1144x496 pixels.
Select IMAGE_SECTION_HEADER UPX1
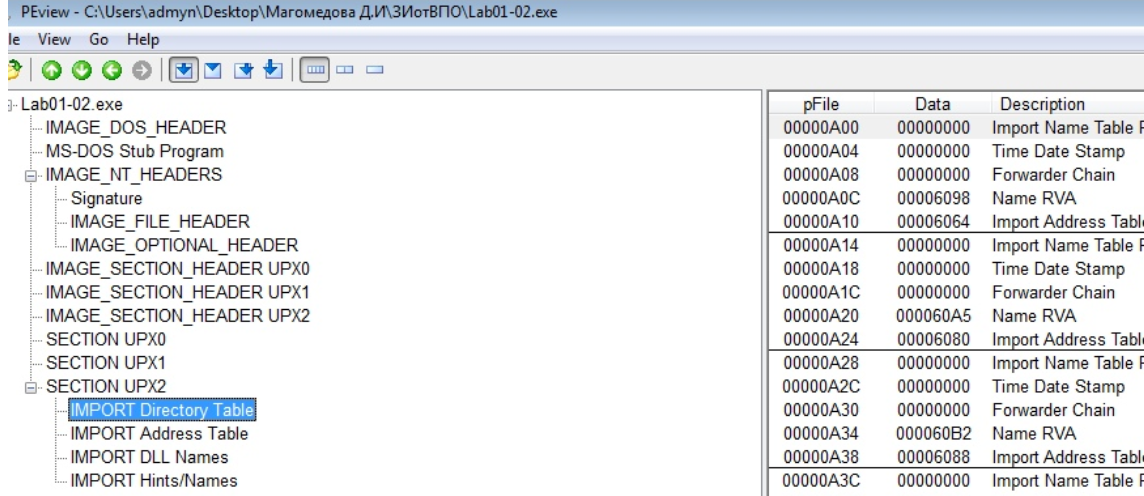(177, 292)
